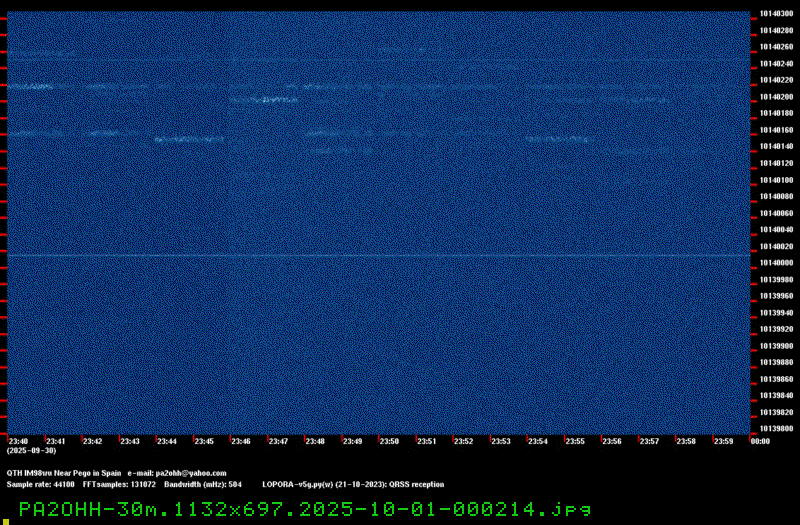800x525 pixels.
Task: Select the 23:54 time axis label
Action: (x=537, y=441)
